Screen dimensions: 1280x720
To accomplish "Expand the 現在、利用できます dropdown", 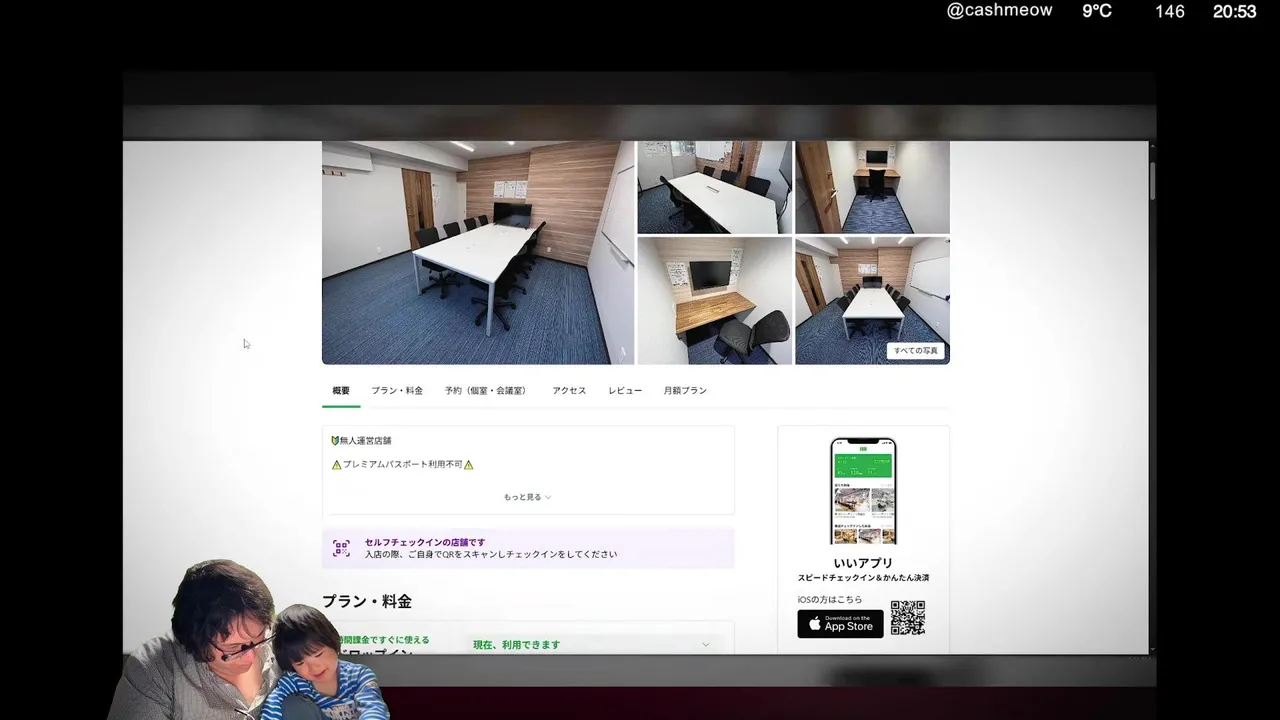I will 592,645.
